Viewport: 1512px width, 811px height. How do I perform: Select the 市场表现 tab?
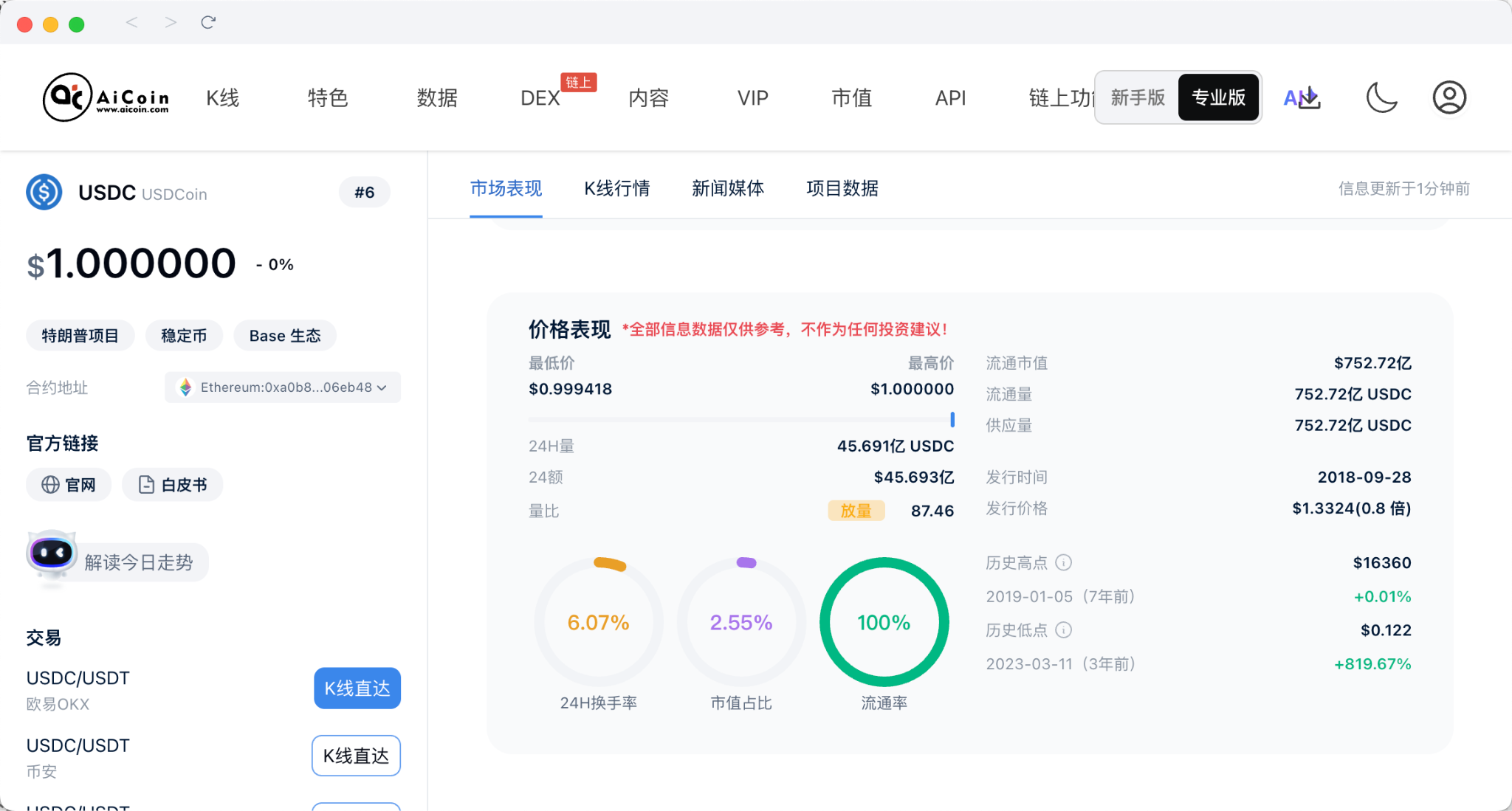pos(506,188)
